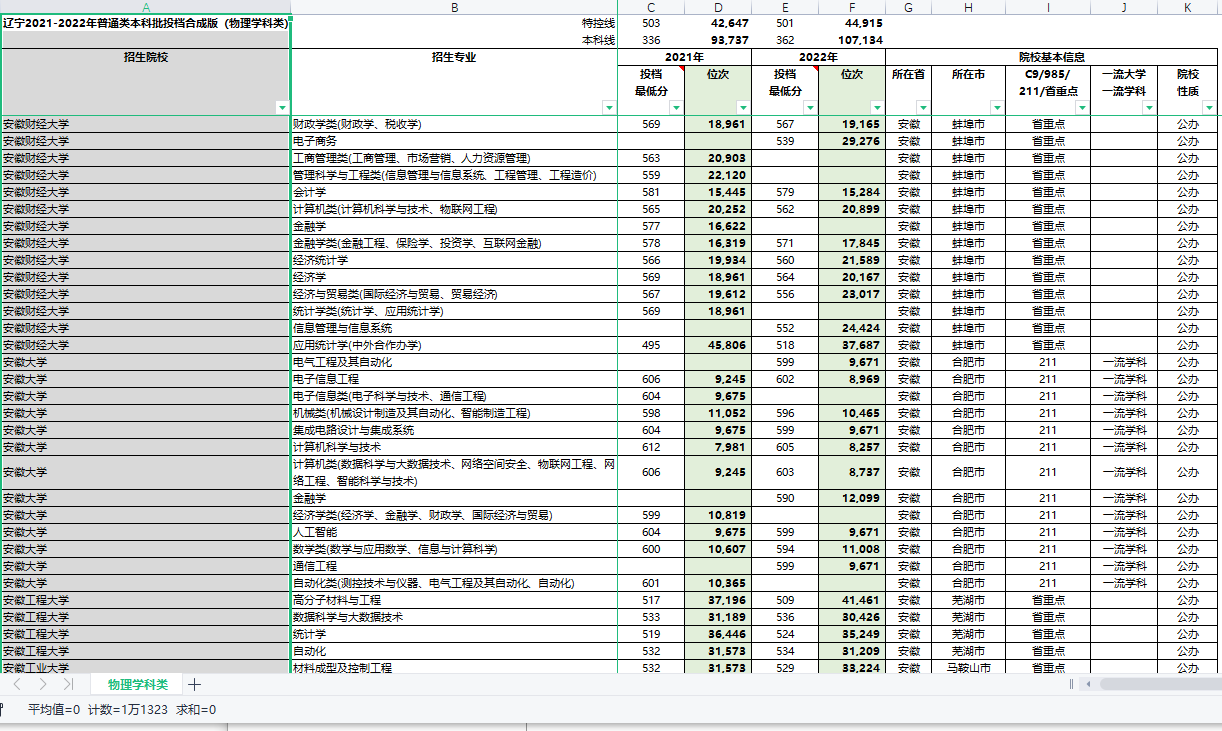Select the cell showing 107,134

852,40
